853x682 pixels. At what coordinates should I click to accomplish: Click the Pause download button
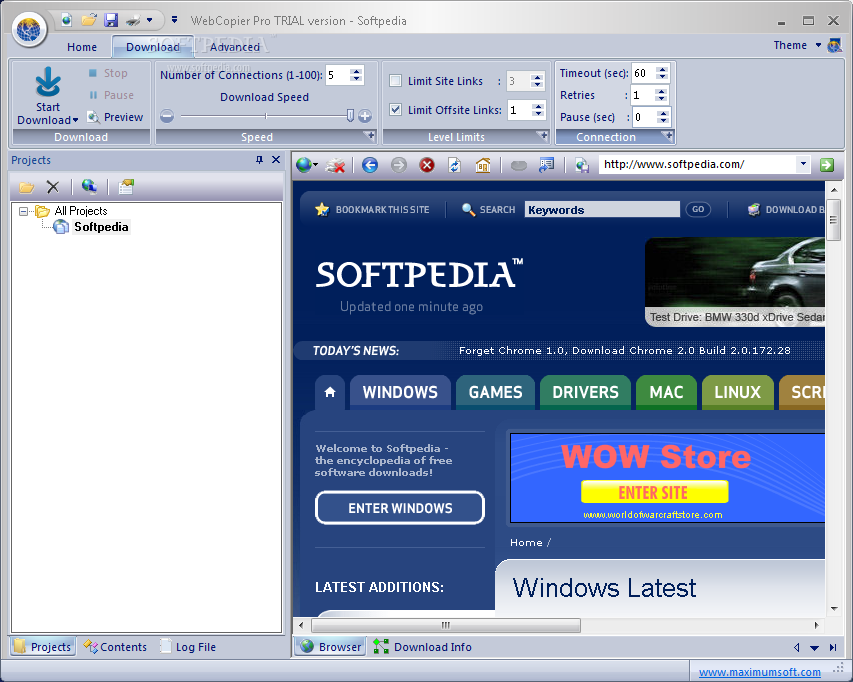pos(111,95)
